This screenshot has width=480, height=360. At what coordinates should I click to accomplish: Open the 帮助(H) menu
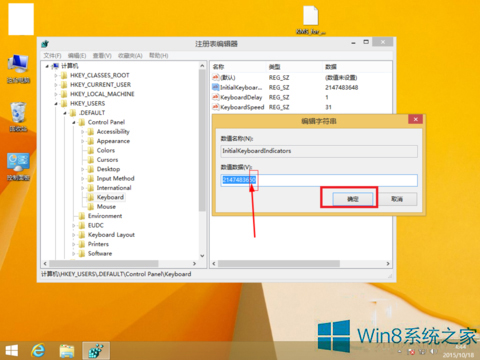click(x=158, y=55)
